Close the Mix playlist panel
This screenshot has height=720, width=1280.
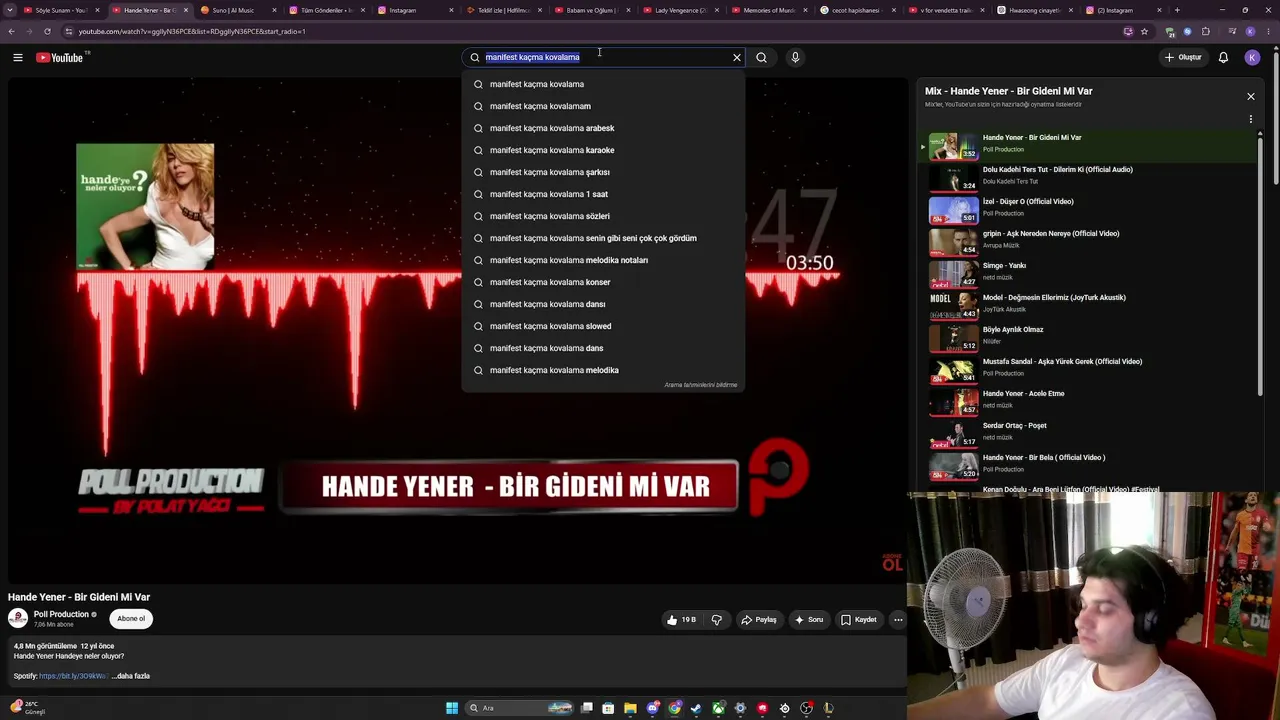point(1250,97)
